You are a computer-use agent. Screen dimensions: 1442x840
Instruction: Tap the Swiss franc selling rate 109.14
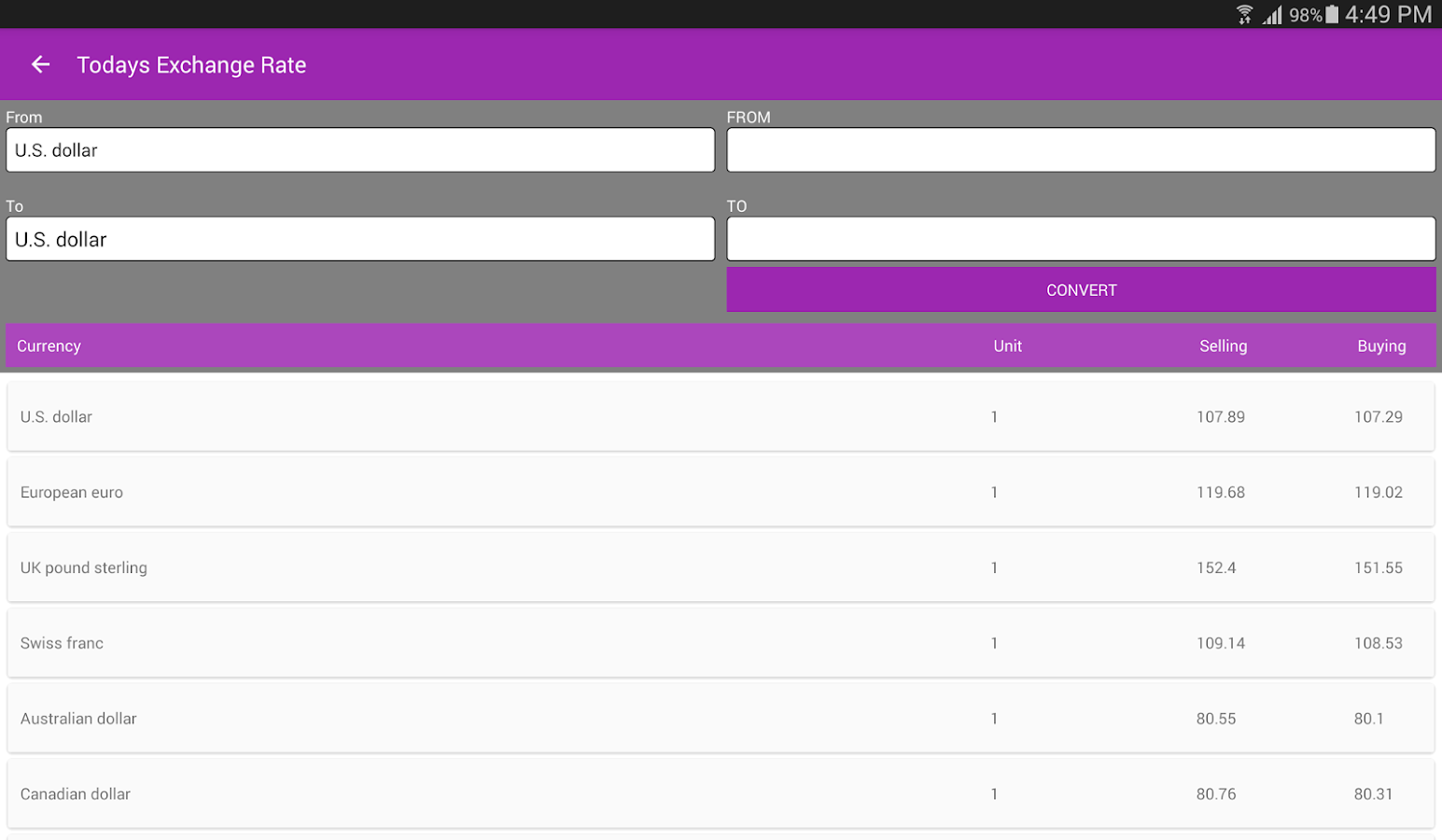tap(1221, 644)
